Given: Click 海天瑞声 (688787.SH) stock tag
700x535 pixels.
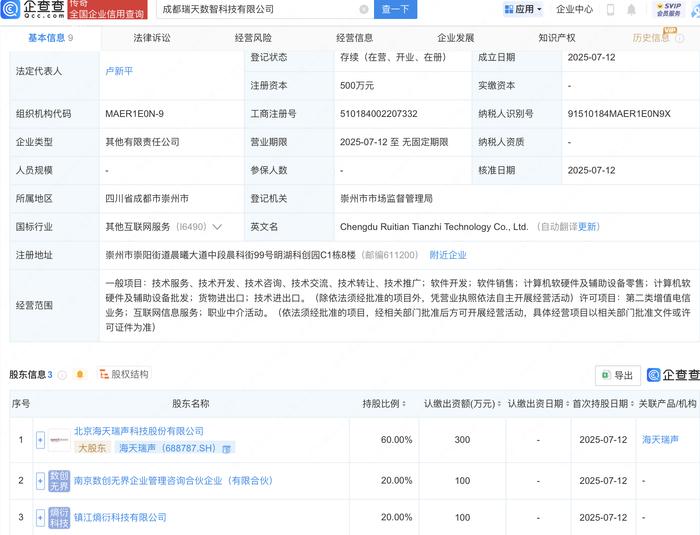Looking at the screenshot, I should click(175, 448).
